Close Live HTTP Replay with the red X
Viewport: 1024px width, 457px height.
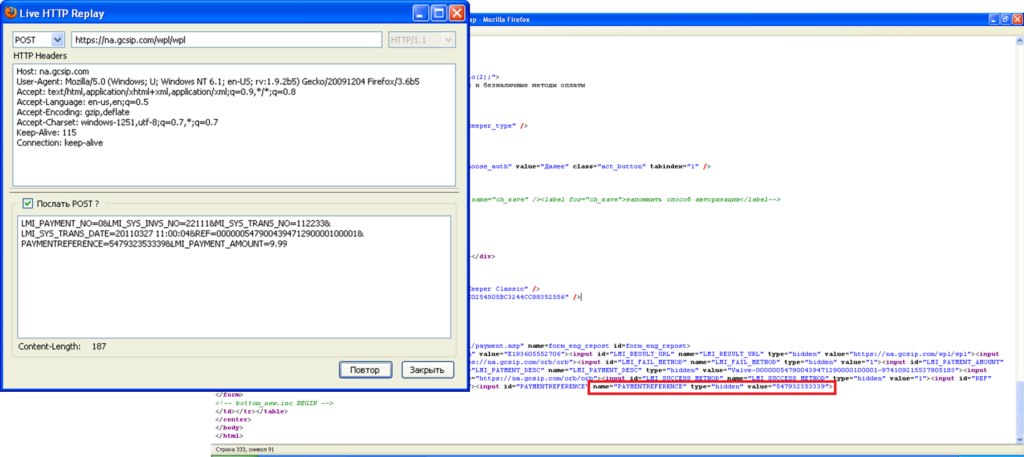click(x=457, y=12)
